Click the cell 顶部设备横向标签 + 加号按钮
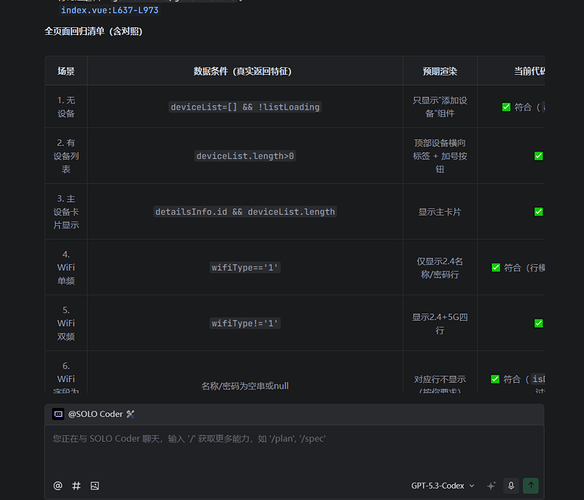This screenshot has height=500, width=584. coord(439,156)
